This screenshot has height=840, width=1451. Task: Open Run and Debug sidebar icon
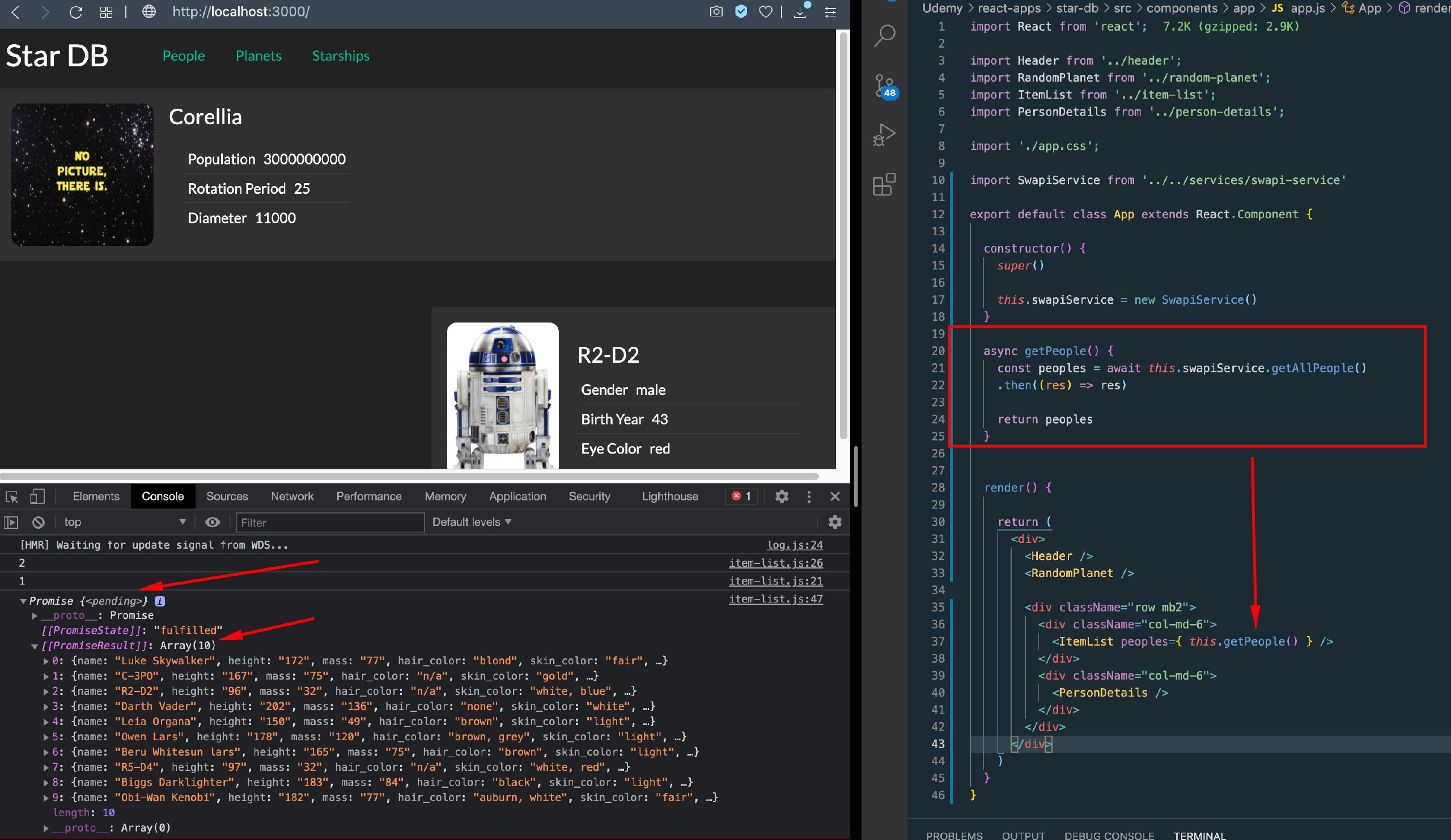[884, 135]
